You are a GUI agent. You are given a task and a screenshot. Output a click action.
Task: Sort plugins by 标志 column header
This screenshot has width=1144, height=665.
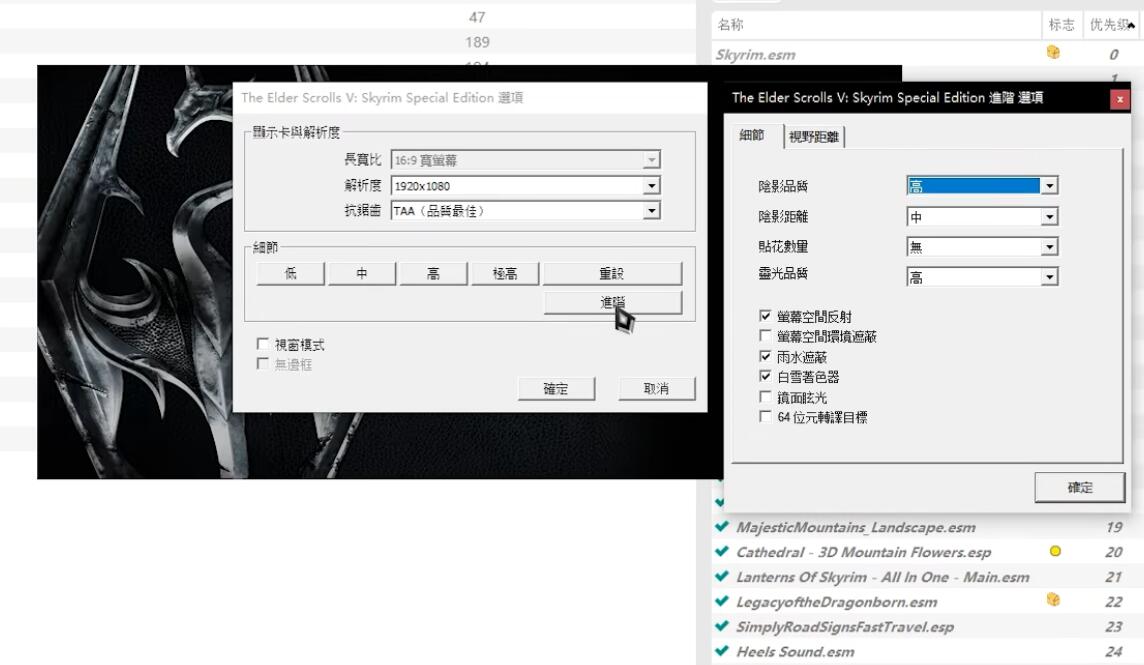(1062, 25)
